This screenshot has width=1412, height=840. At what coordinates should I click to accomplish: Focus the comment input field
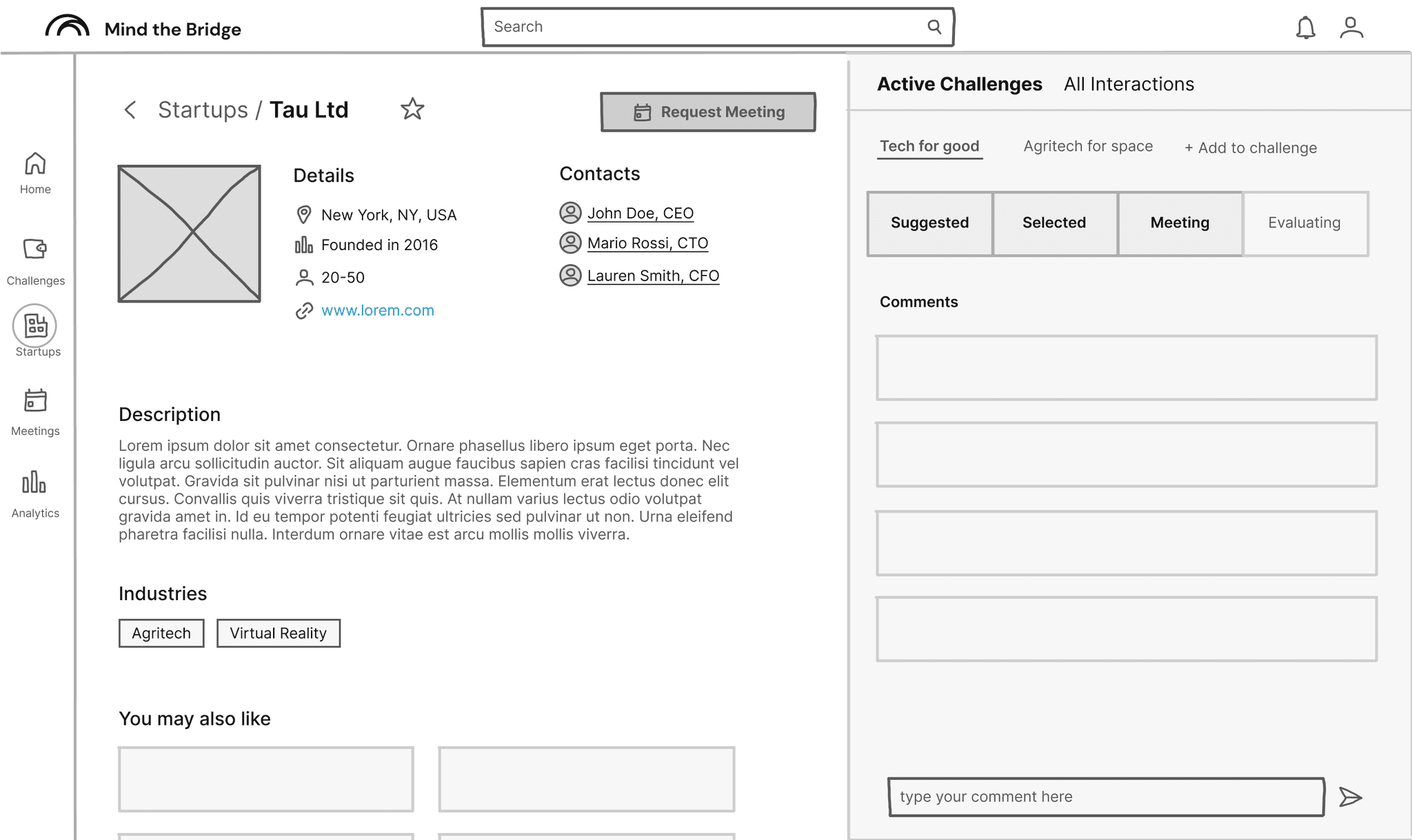click(x=1105, y=797)
